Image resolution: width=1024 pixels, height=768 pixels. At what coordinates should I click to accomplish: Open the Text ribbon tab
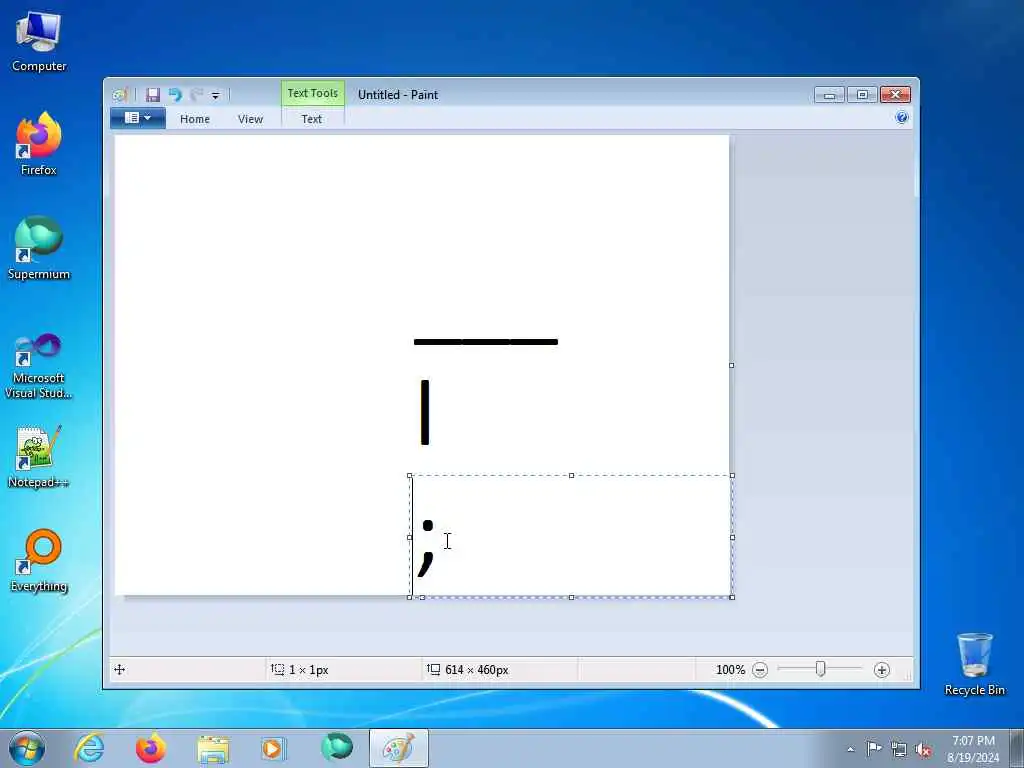coord(312,119)
